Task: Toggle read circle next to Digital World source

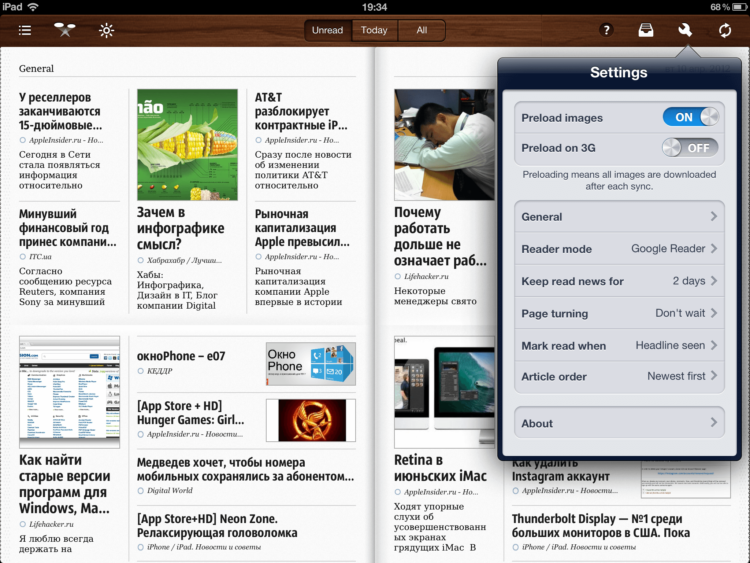Action: [141, 491]
